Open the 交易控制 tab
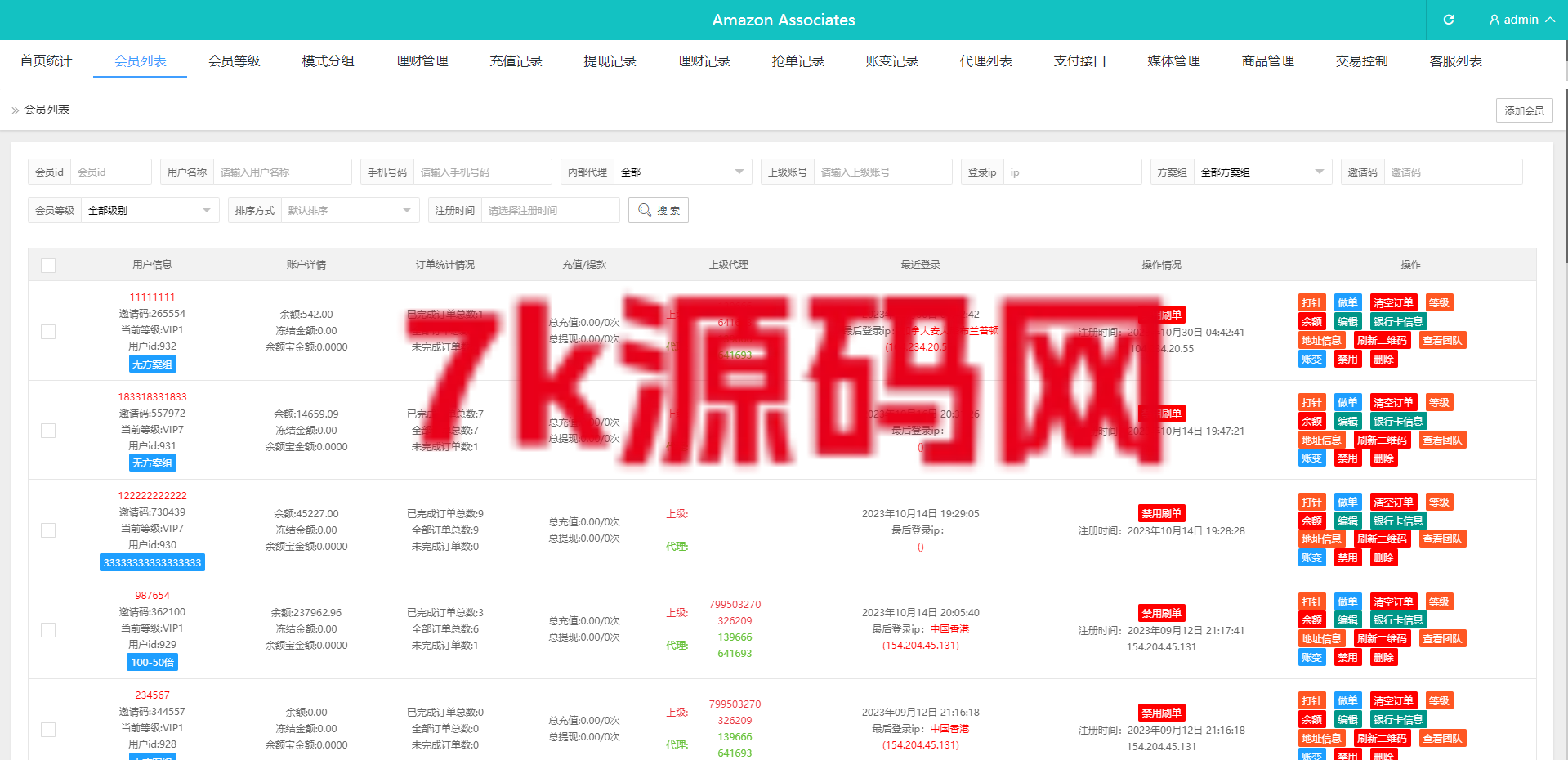1568x760 pixels. click(x=1362, y=61)
